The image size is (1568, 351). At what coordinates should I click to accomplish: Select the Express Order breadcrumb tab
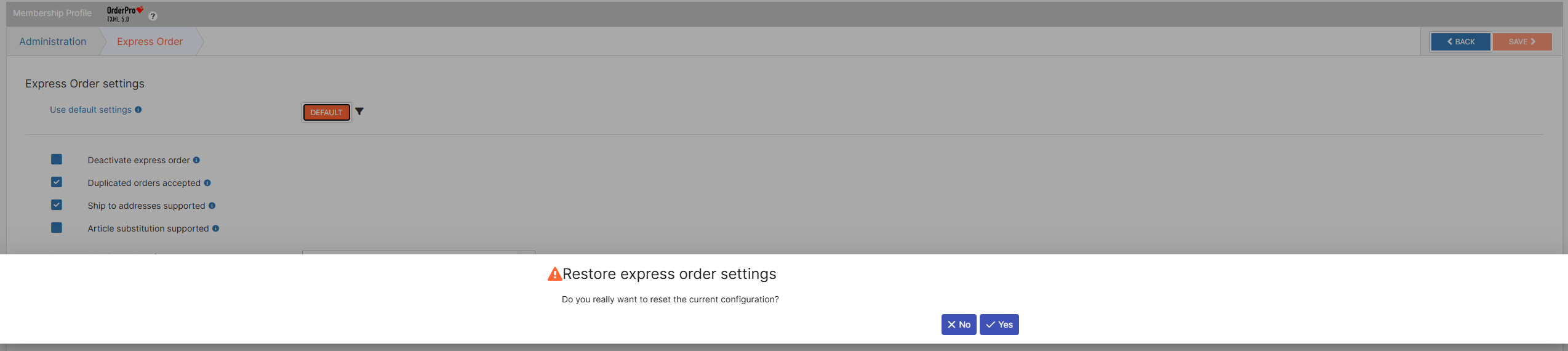point(150,42)
